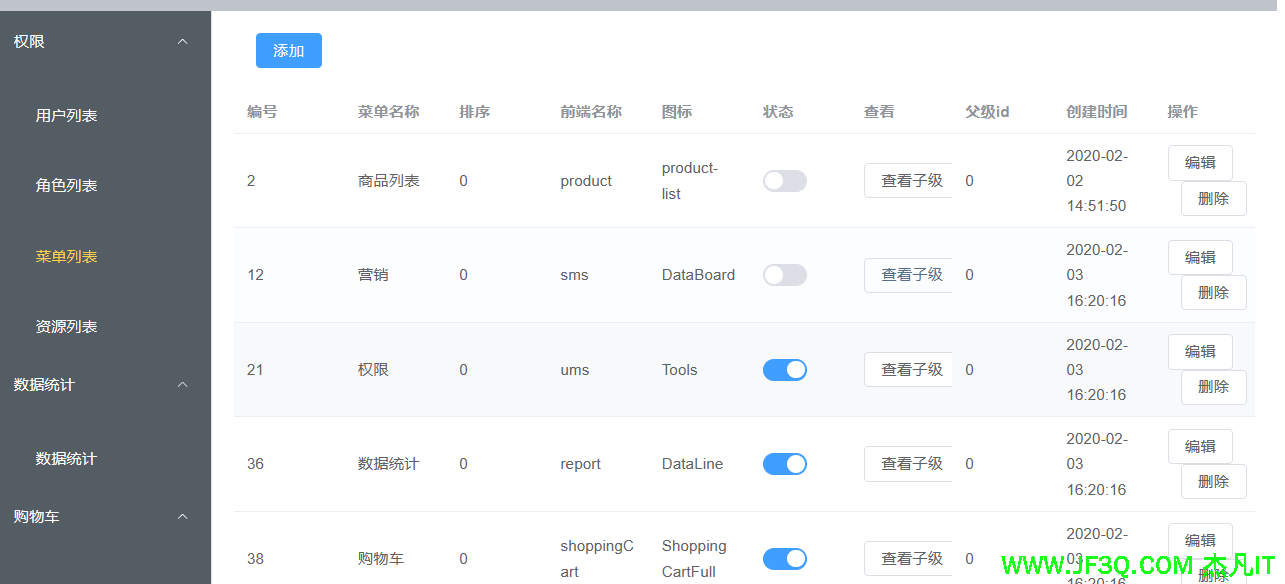1285x584 pixels.
Task: Edit the 权限 menu row
Action: tap(1199, 352)
